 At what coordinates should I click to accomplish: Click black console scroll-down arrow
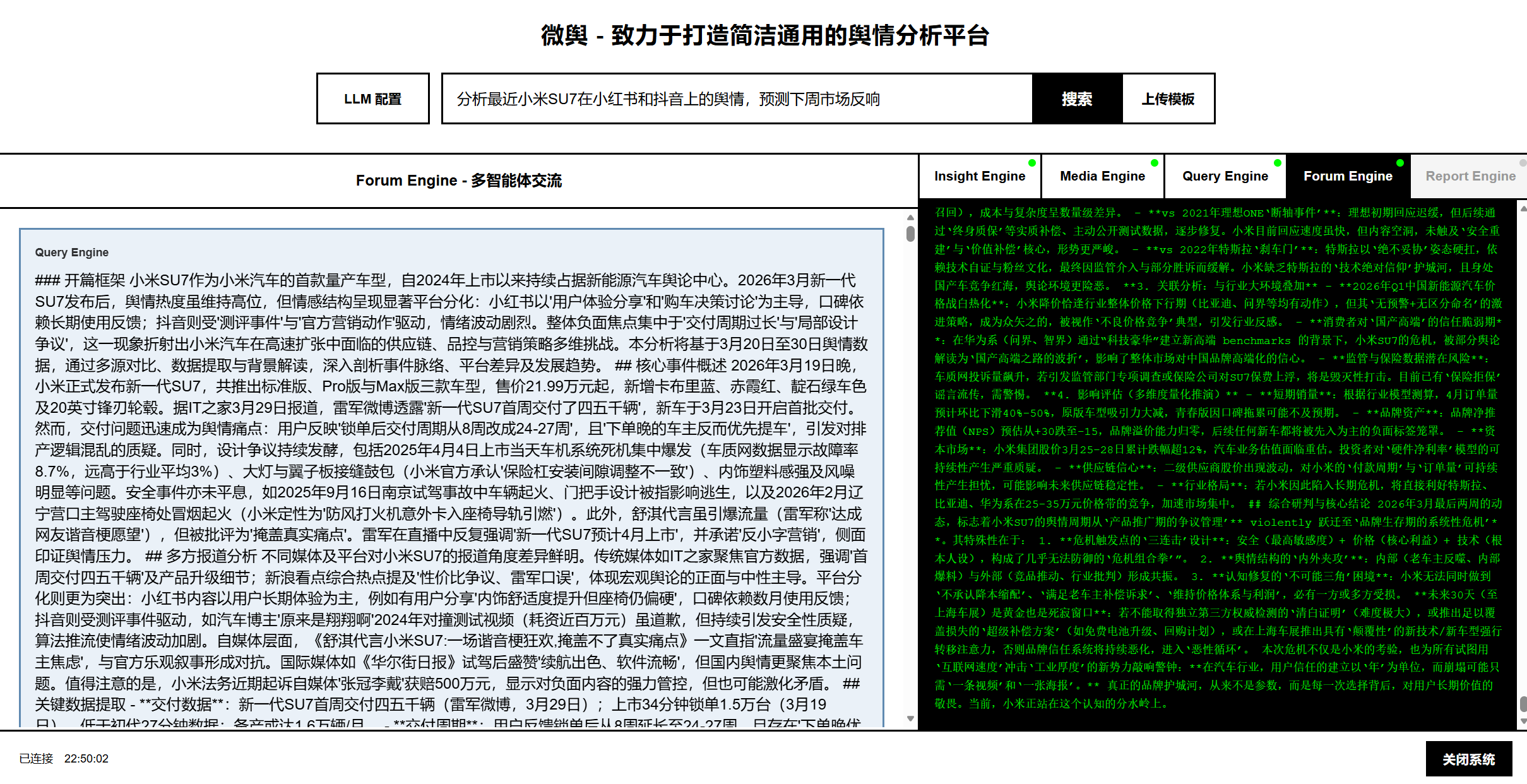(1523, 721)
